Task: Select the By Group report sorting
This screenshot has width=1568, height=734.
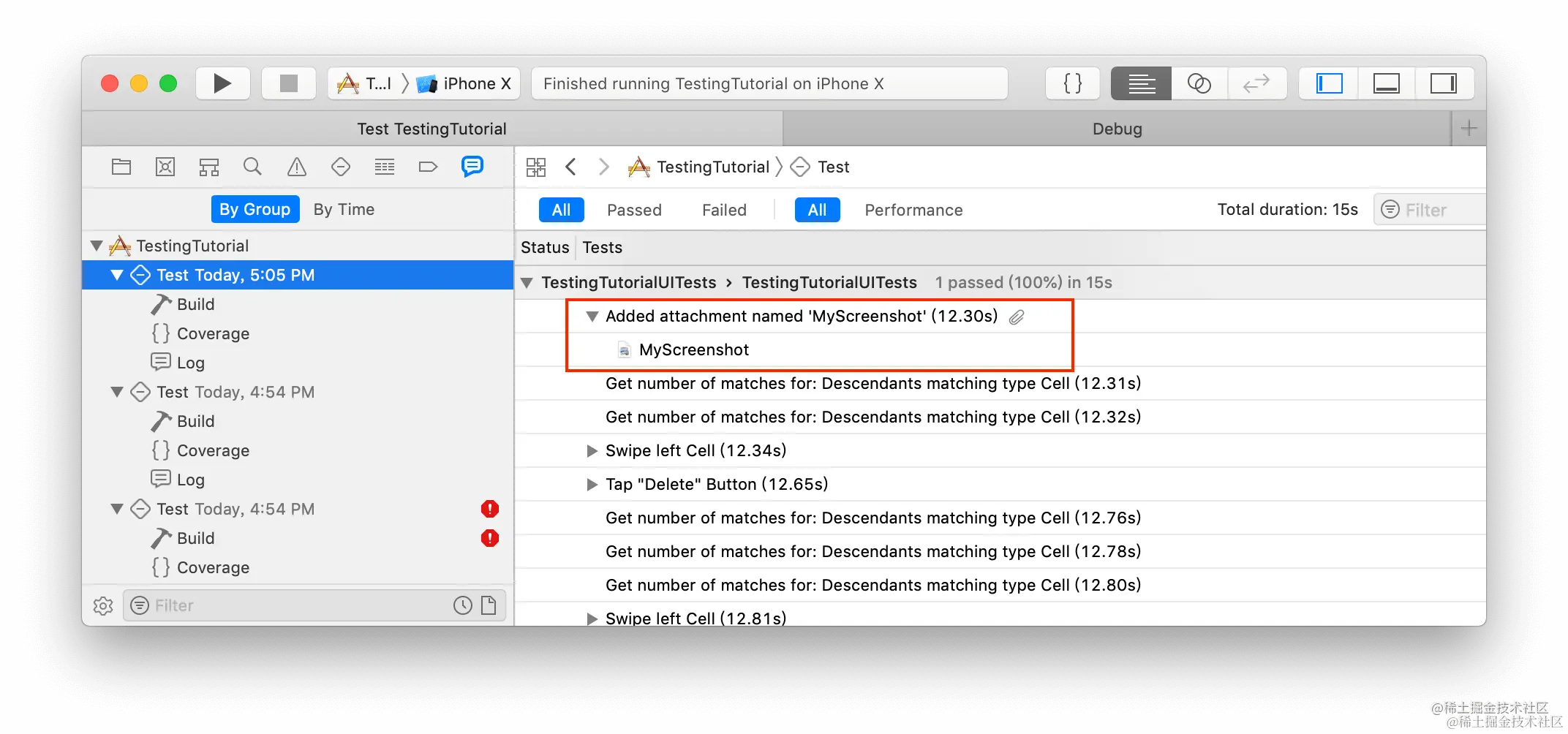Action: click(x=255, y=209)
